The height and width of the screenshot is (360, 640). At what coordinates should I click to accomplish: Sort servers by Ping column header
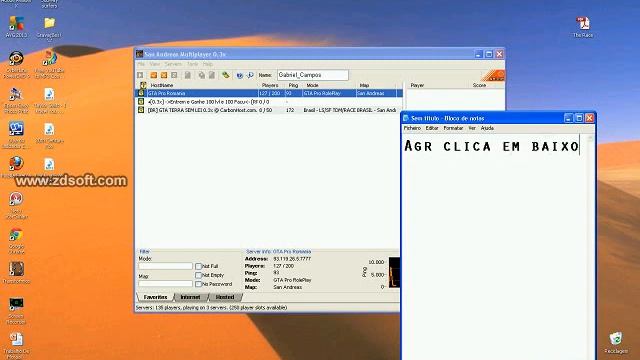tap(294, 85)
